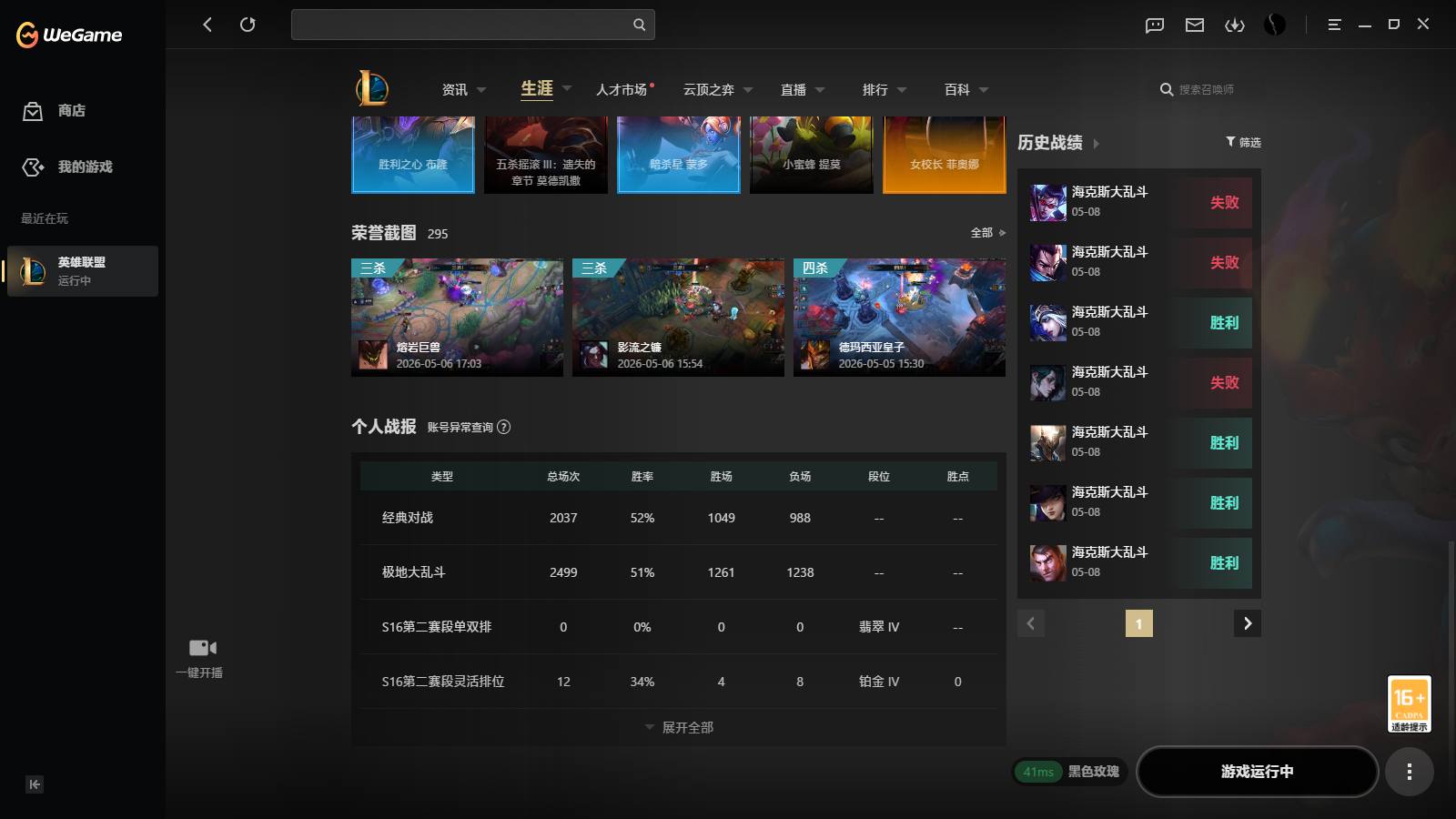This screenshot has width=1456, height=819.
Task: Open 五杀摇滚 莫德凯撒 skin card
Action: tap(546, 155)
